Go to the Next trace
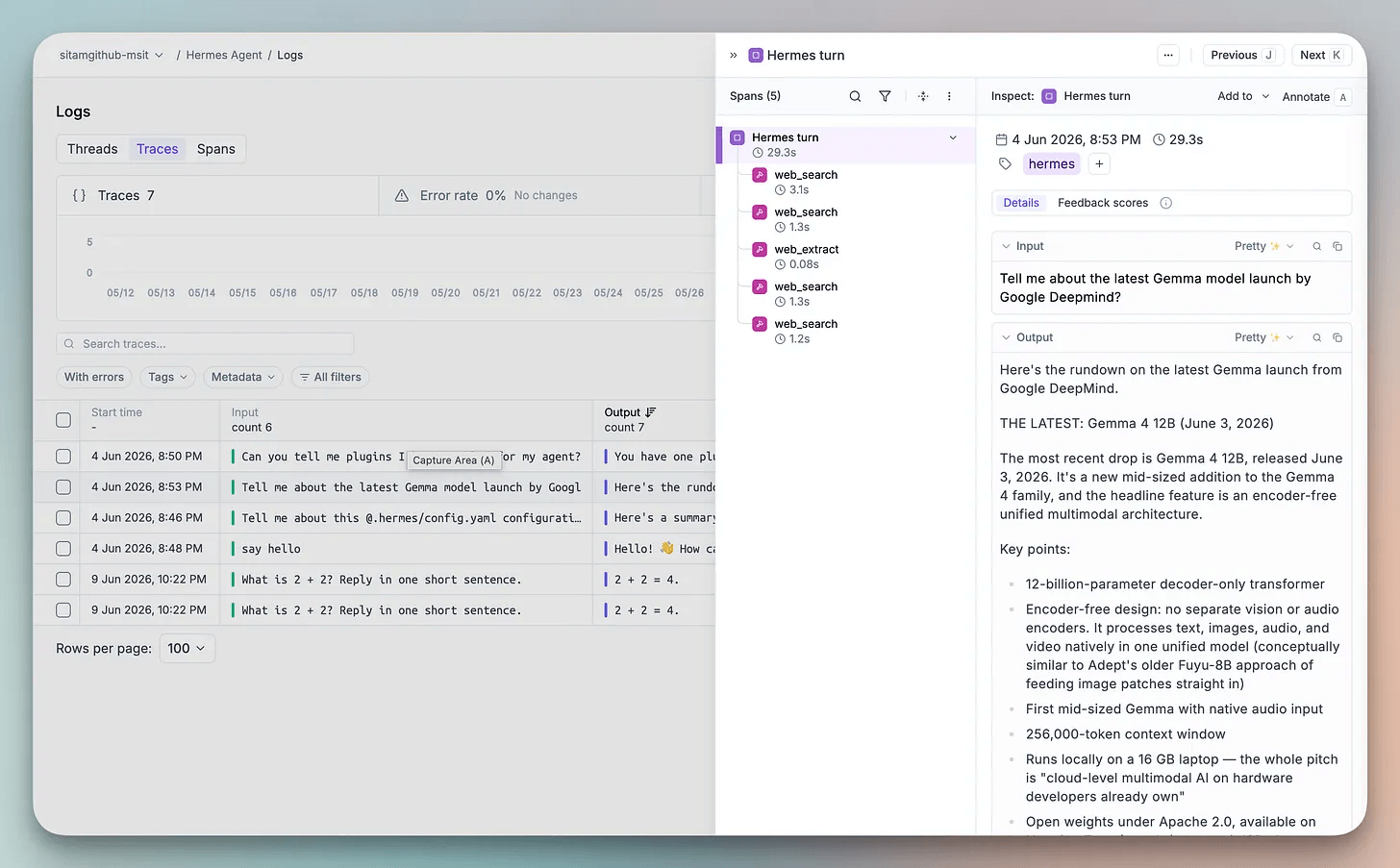 [1321, 56]
